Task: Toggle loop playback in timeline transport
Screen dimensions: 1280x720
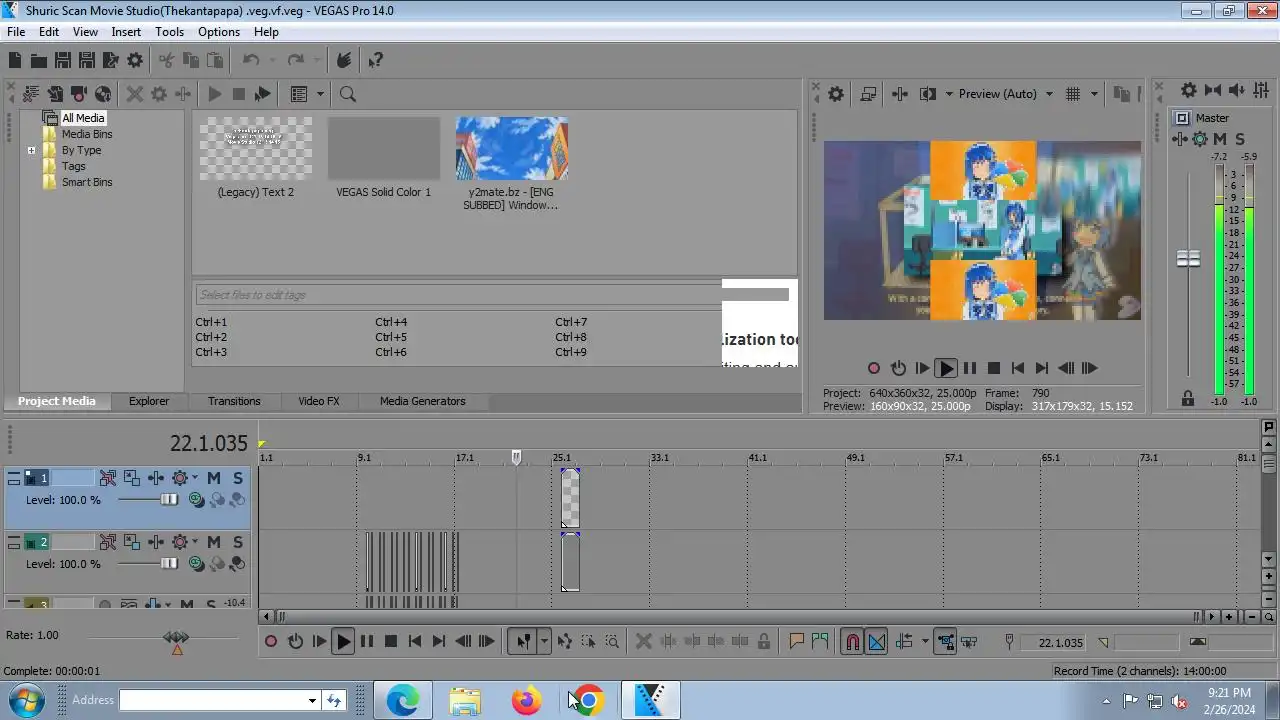Action: (295, 642)
